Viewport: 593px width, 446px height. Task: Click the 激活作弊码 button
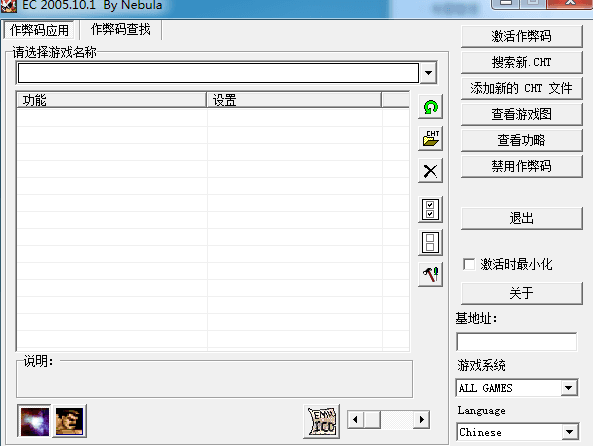pyautogui.click(x=522, y=36)
